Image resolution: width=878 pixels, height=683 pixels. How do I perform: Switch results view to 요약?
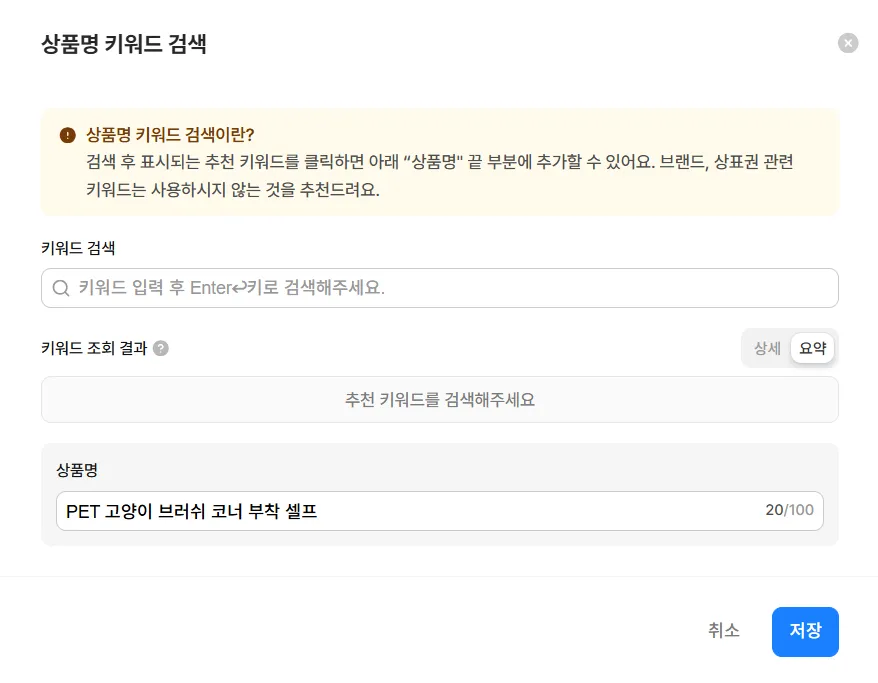click(812, 348)
